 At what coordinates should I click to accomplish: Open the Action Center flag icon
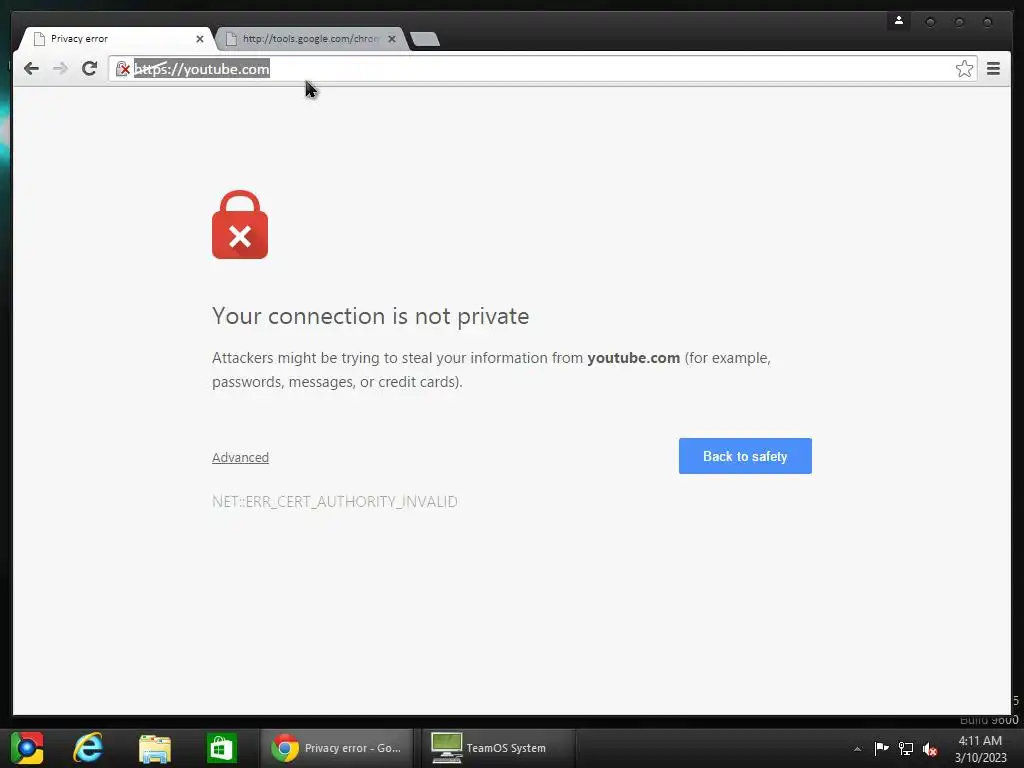coord(881,748)
